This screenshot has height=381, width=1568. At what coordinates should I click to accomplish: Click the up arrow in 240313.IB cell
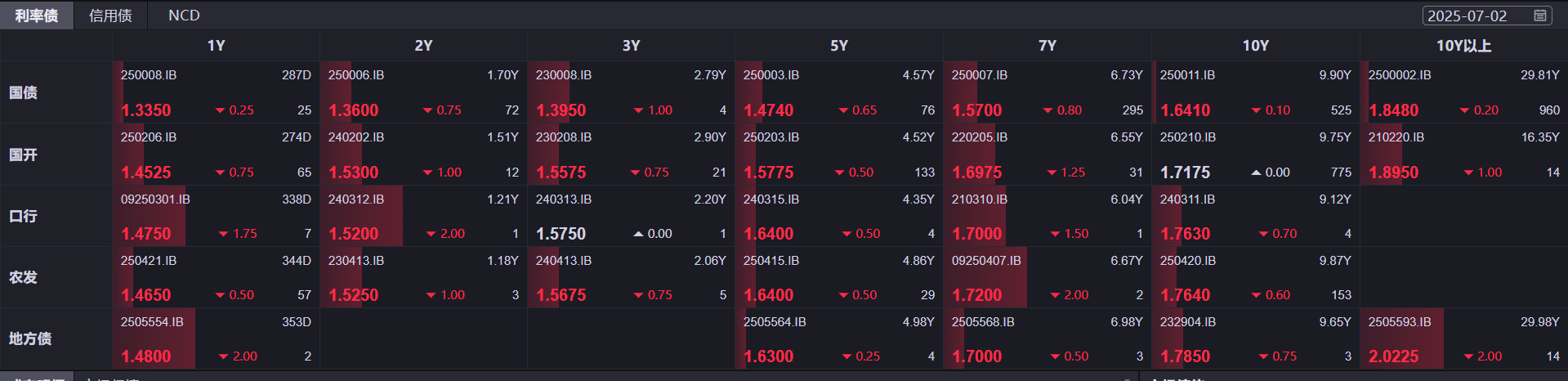coord(638,234)
